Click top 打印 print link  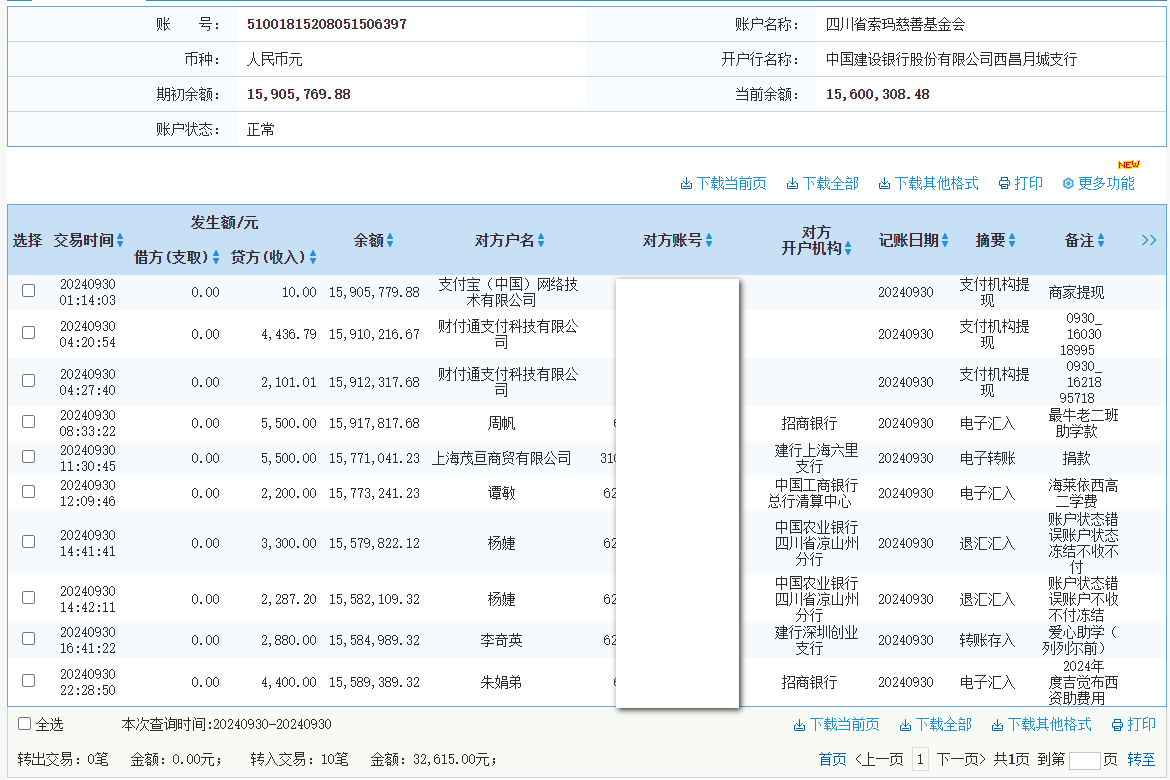1021,184
